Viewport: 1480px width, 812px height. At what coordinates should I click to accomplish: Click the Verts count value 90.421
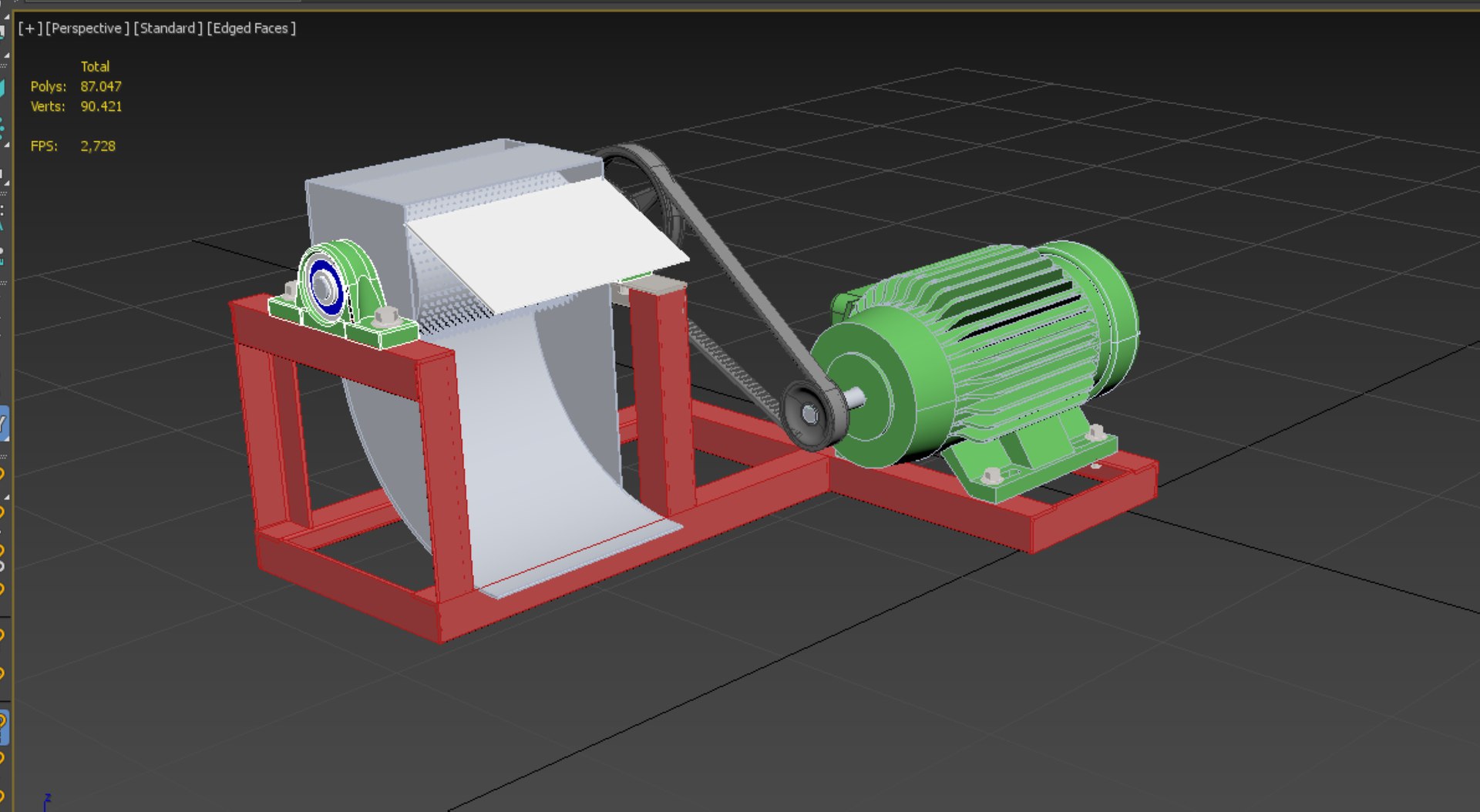point(101,106)
